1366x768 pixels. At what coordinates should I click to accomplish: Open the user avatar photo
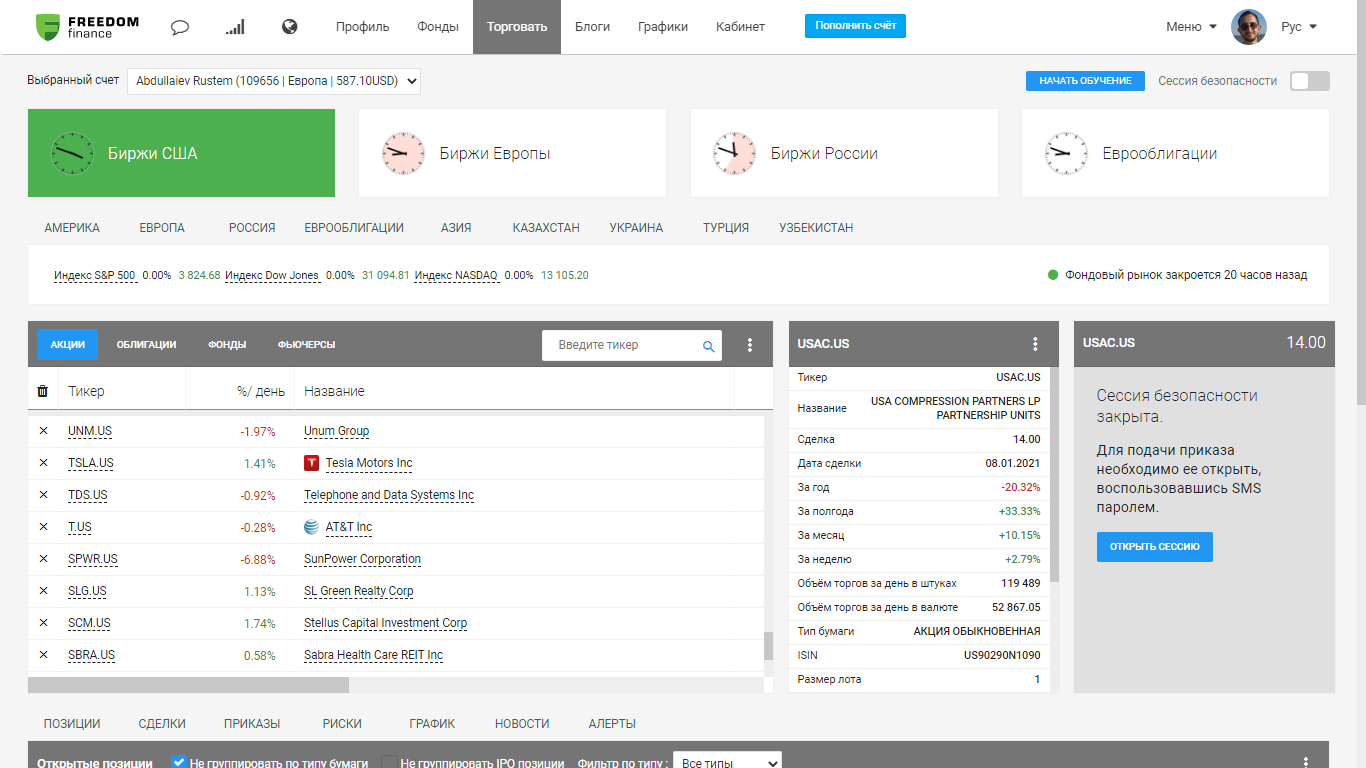pyautogui.click(x=1249, y=27)
